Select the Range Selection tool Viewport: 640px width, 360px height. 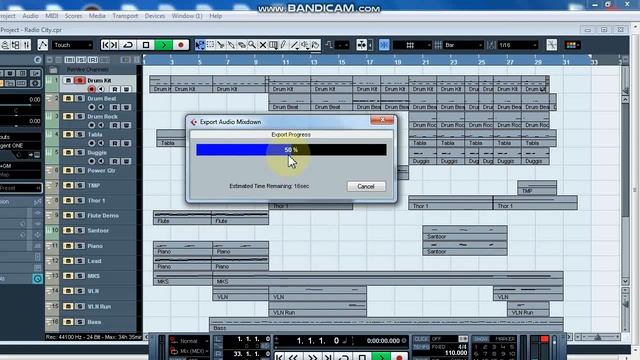[210, 45]
